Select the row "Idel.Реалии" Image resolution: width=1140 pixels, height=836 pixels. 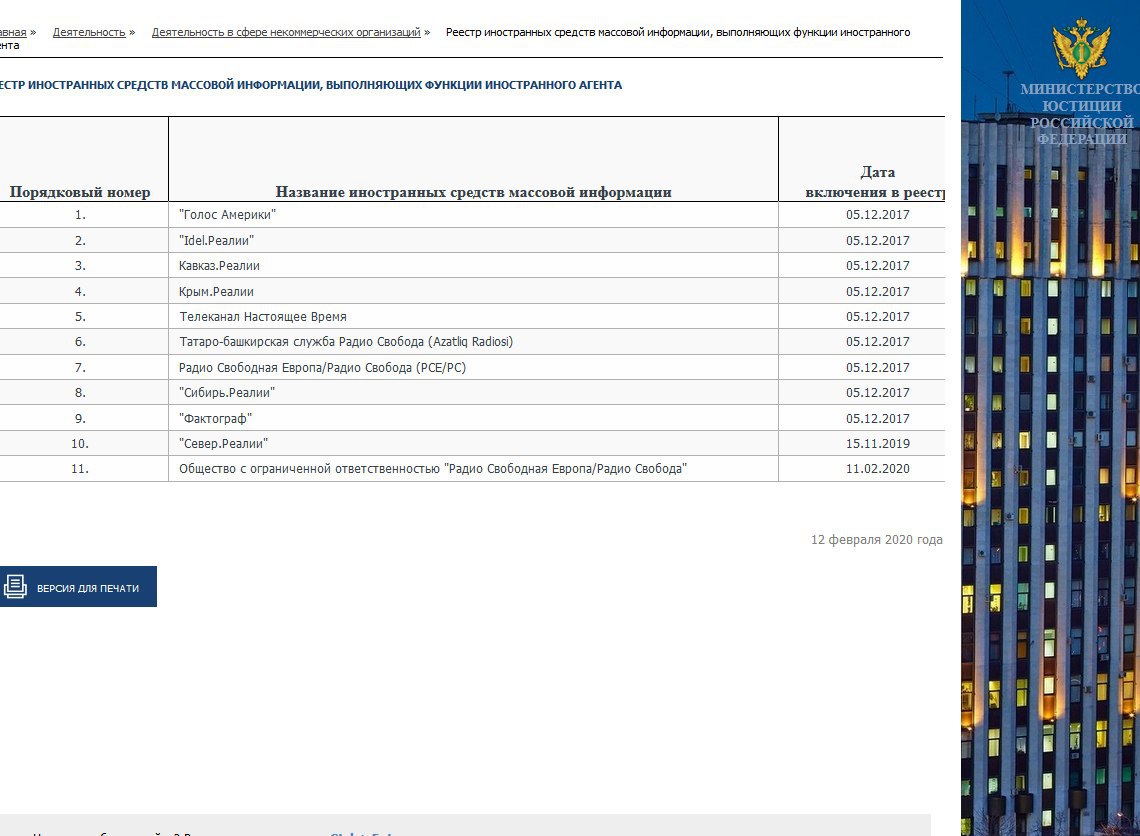(473, 241)
